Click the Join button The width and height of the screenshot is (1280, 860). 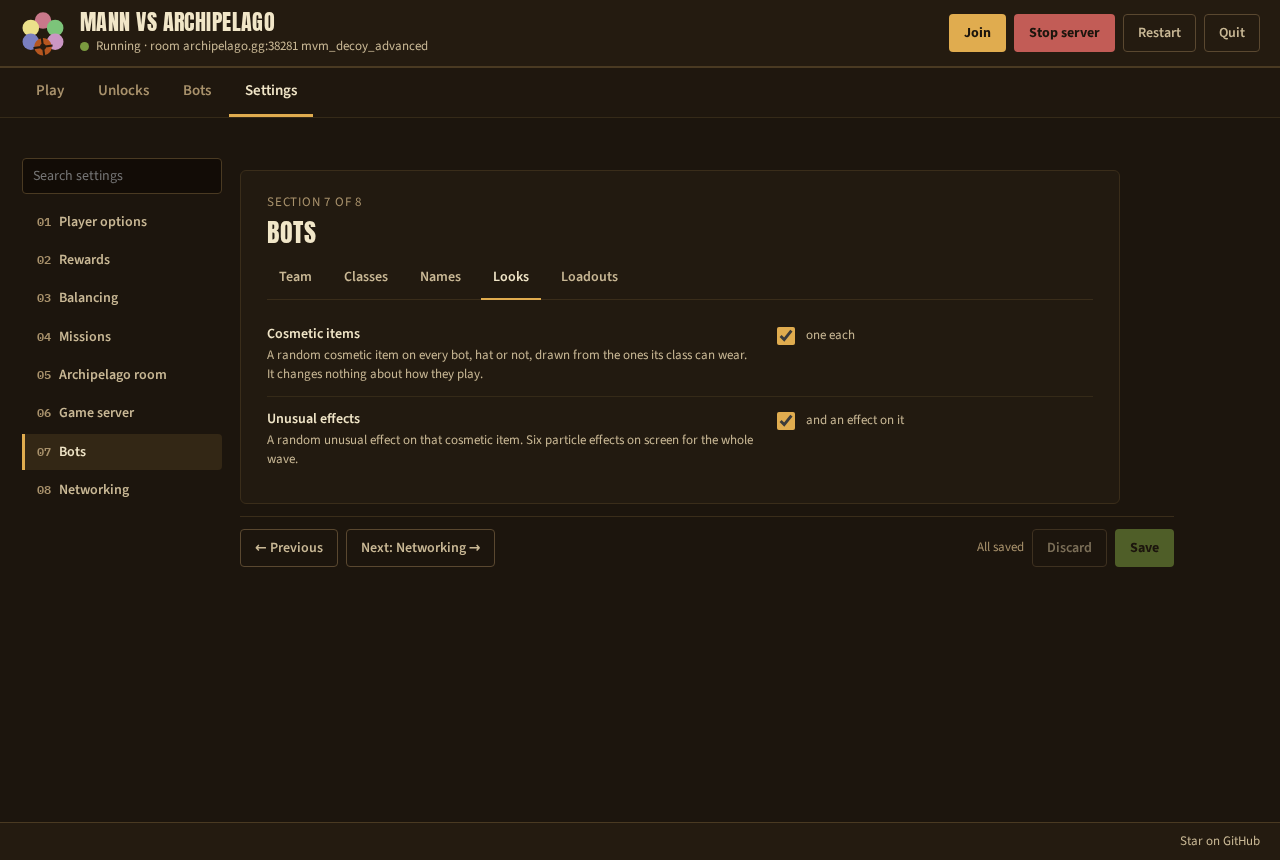(x=977, y=33)
